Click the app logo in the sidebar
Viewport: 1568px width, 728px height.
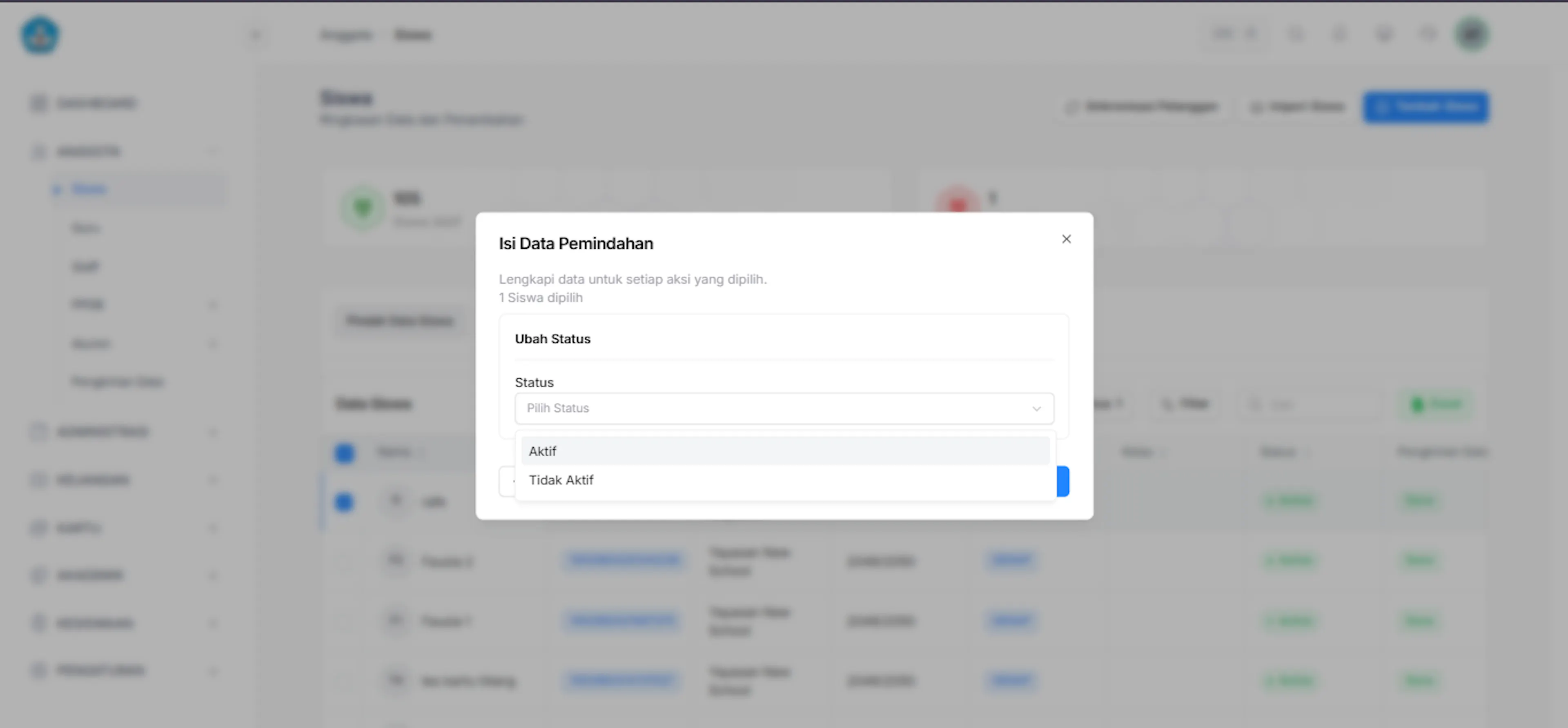(40, 35)
